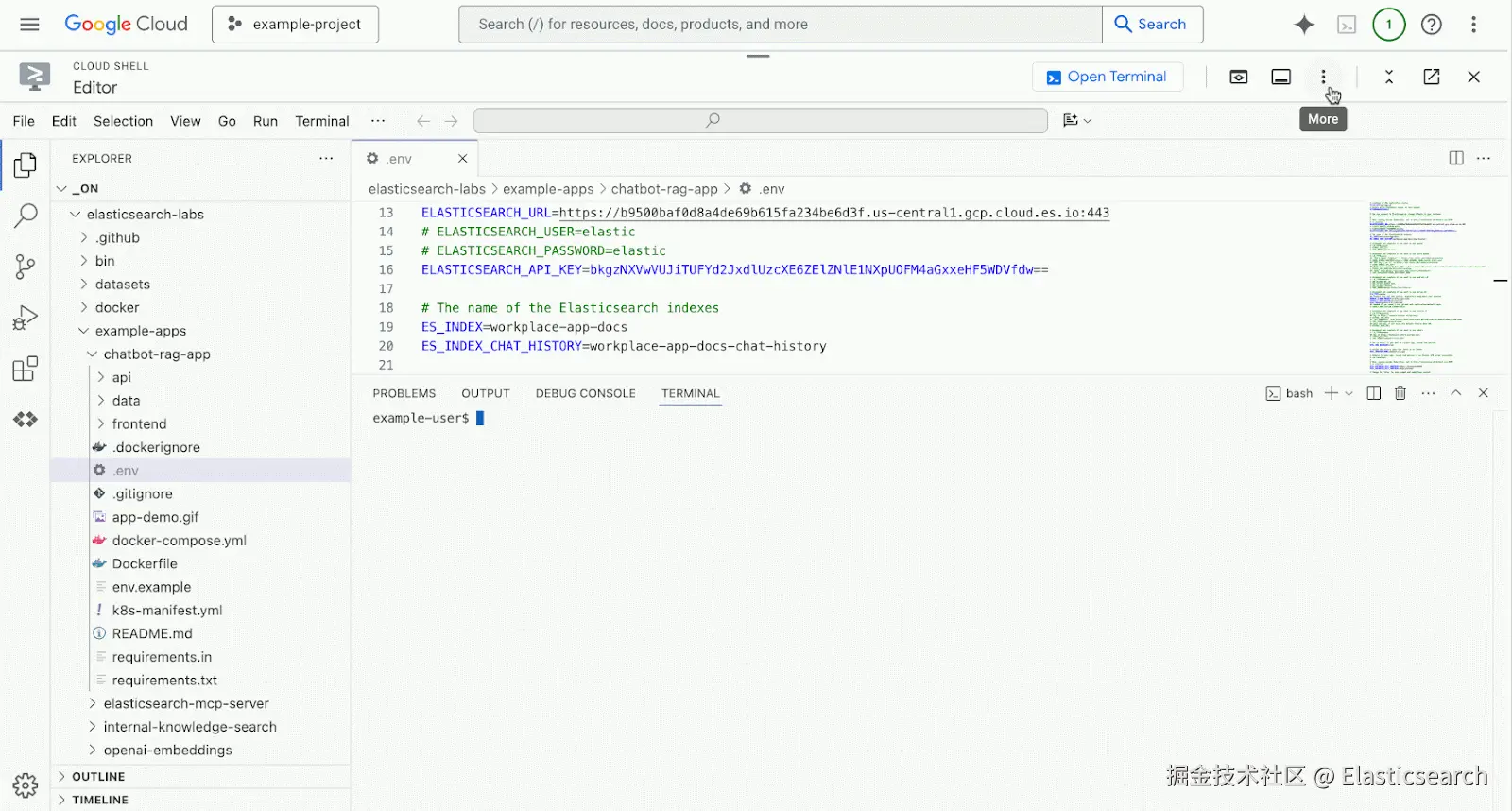Toggle the terminal panel layout icon

[x=1280, y=78]
